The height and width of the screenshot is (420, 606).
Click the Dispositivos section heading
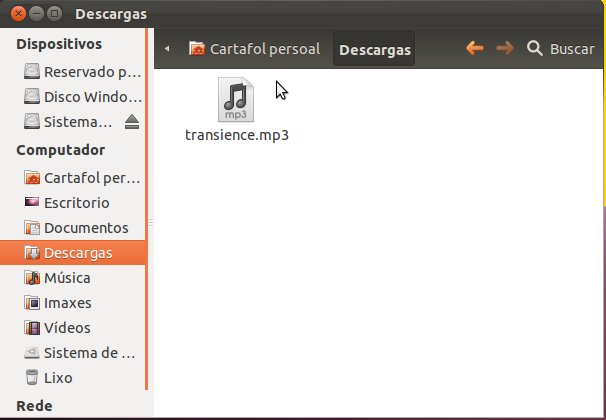[59, 44]
